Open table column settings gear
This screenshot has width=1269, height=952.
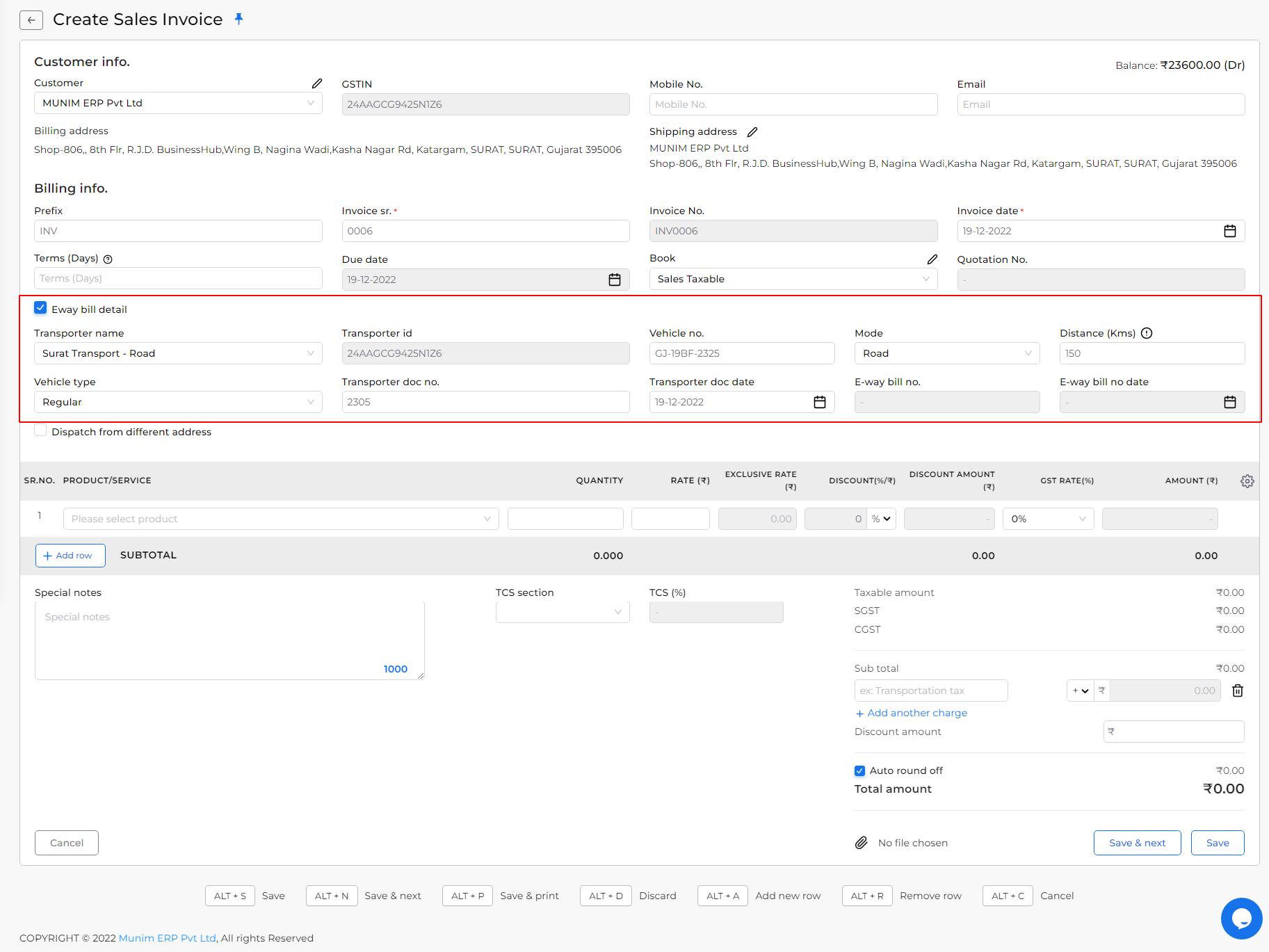pos(1247,481)
